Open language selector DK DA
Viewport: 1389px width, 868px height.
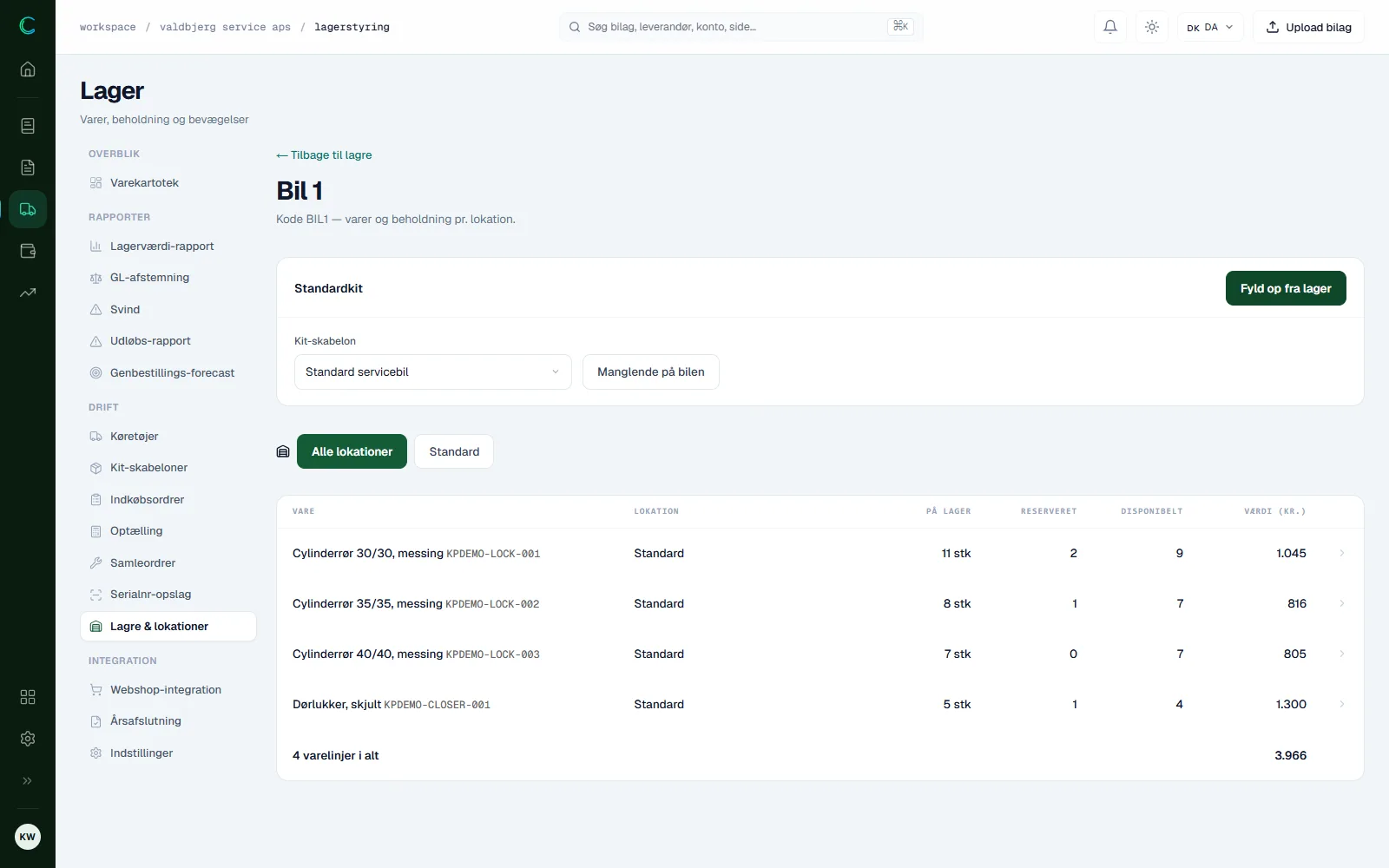(1210, 27)
